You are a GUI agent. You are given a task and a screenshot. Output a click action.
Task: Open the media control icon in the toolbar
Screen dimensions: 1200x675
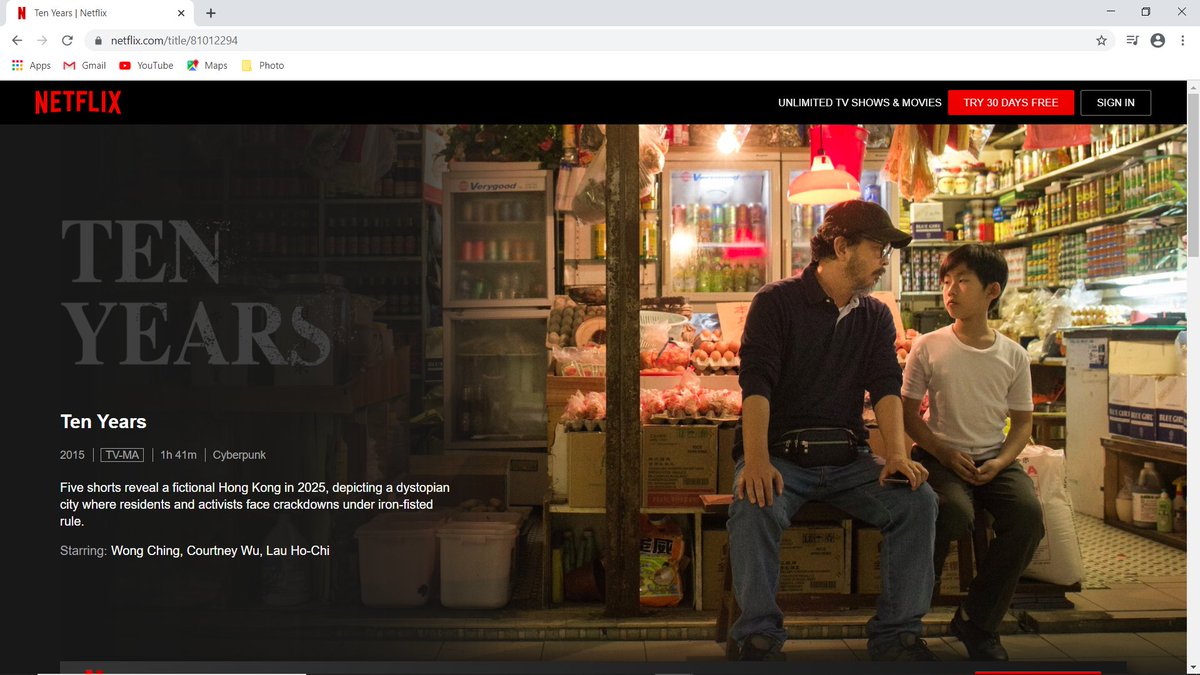pyautogui.click(x=1132, y=40)
